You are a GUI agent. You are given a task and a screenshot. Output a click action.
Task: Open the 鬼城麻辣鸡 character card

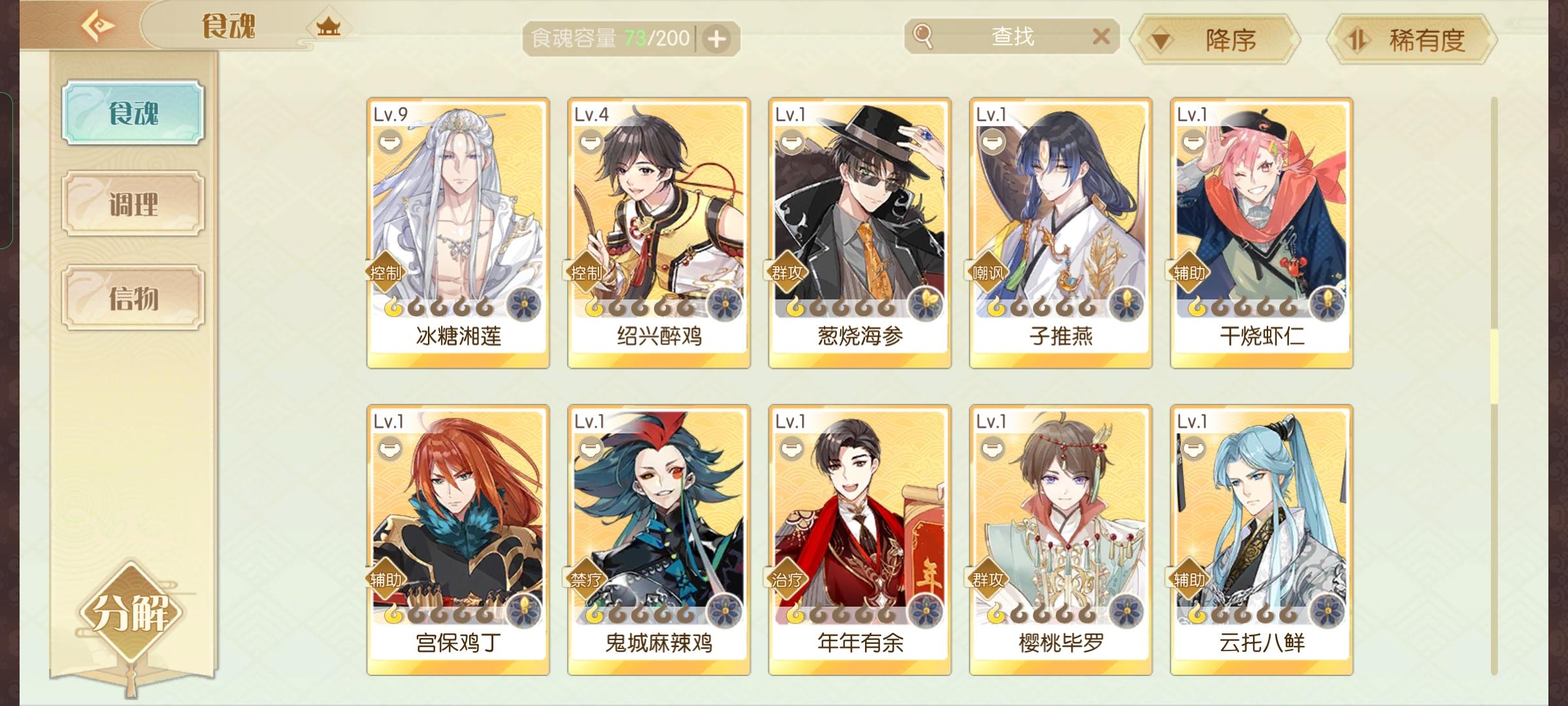(659, 540)
